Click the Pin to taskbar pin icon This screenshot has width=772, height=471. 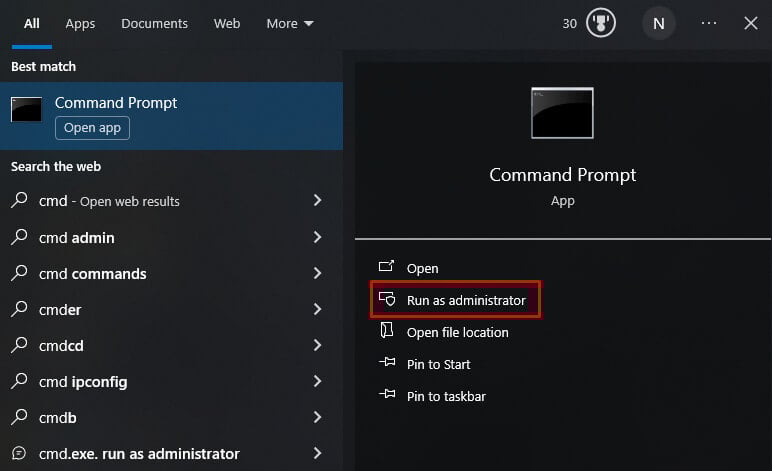pyautogui.click(x=386, y=396)
